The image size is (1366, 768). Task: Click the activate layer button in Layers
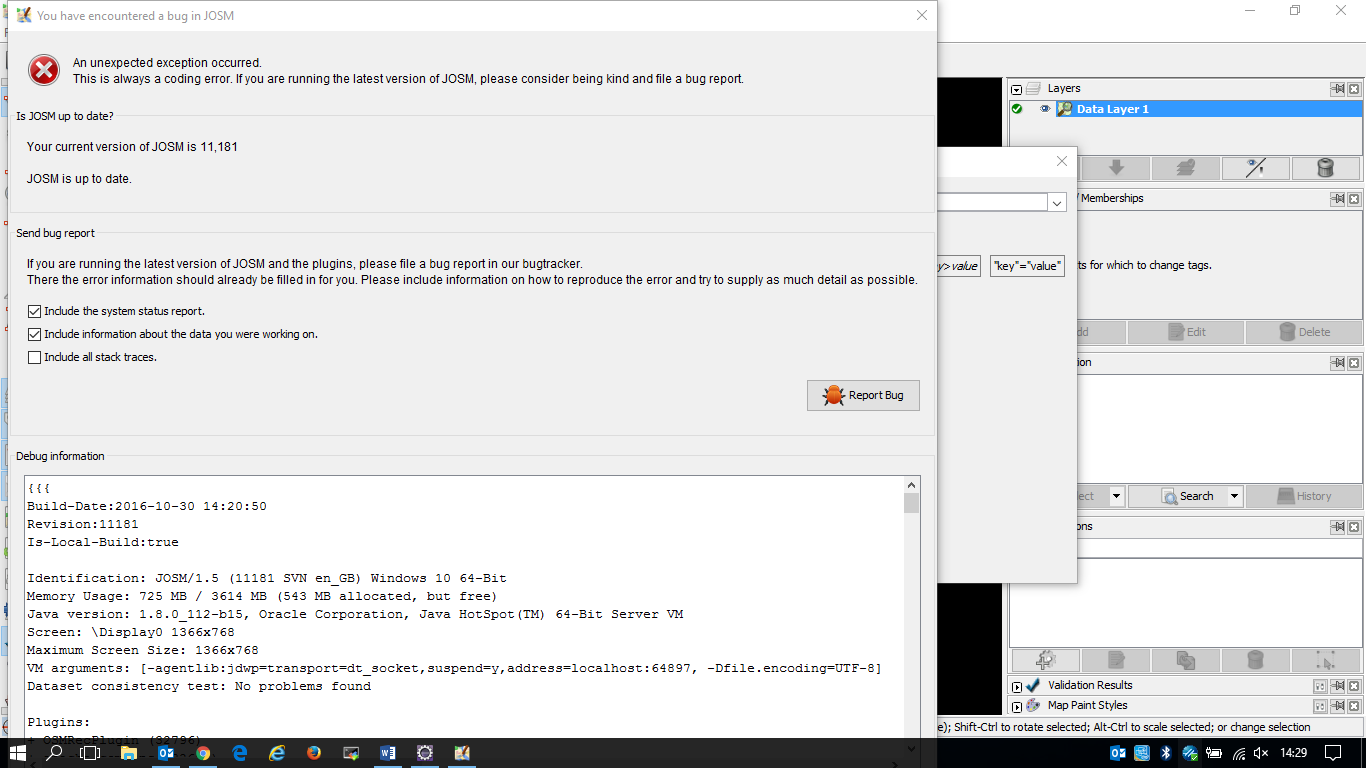(x=1185, y=168)
